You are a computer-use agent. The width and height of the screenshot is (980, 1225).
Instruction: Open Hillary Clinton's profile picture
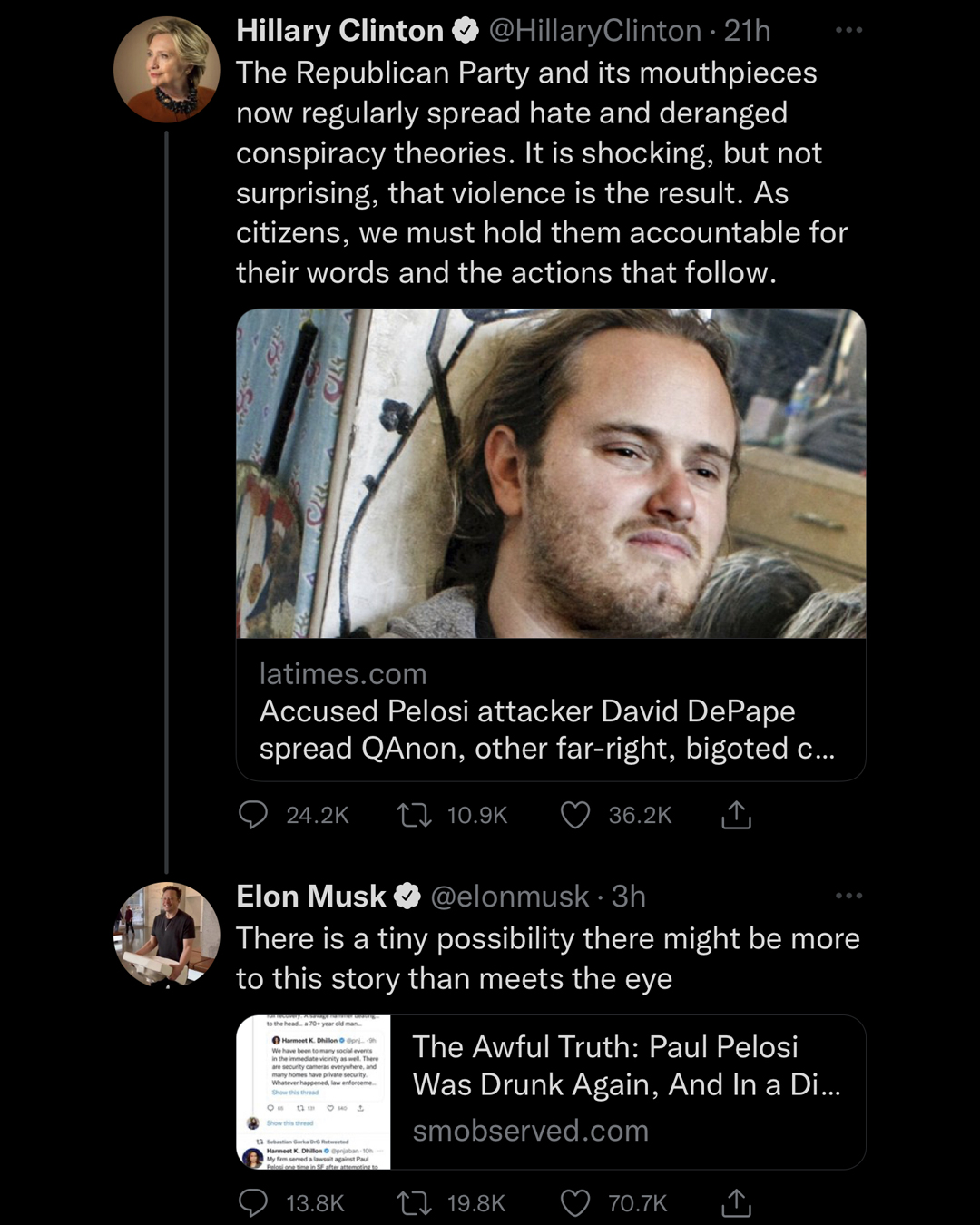(x=167, y=70)
